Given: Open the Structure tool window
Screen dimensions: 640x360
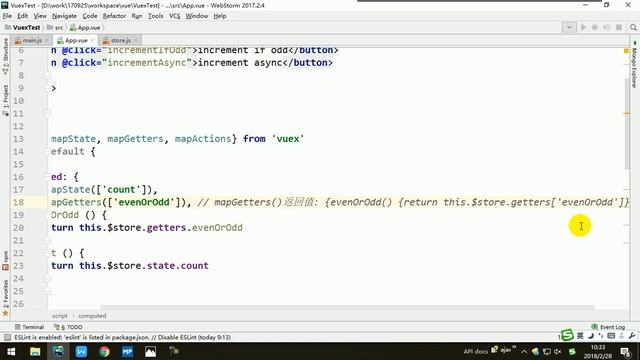Looking at the screenshot, I should [5, 56].
